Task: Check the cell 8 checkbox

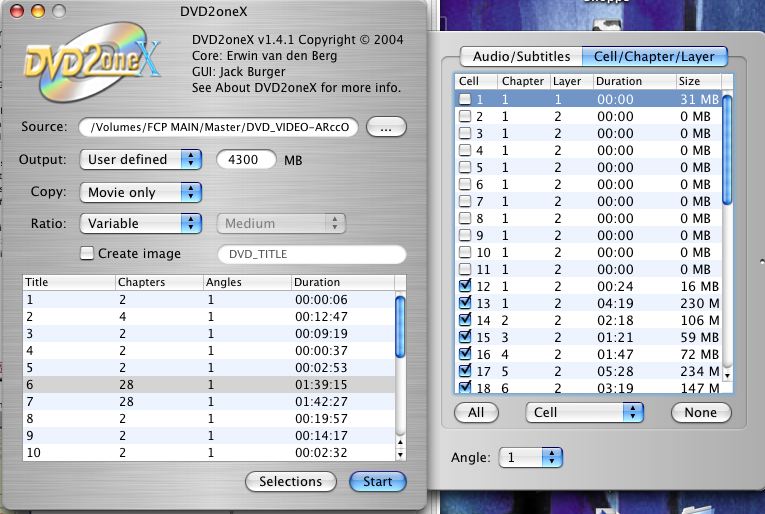Action: [465, 218]
